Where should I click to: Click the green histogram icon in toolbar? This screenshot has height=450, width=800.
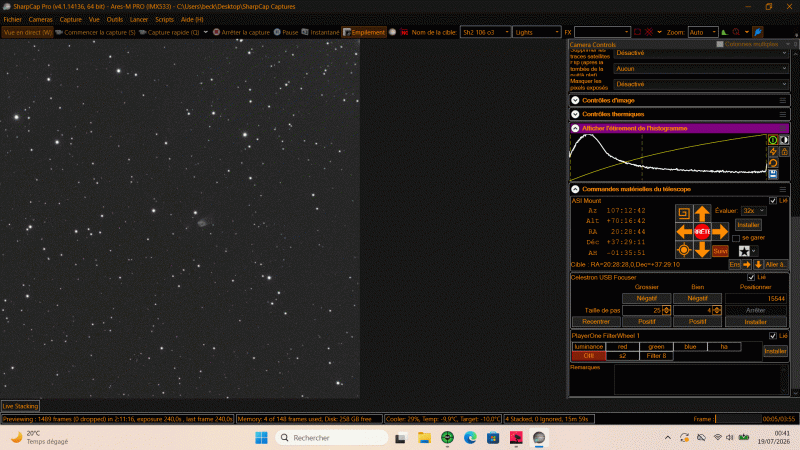point(724,32)
